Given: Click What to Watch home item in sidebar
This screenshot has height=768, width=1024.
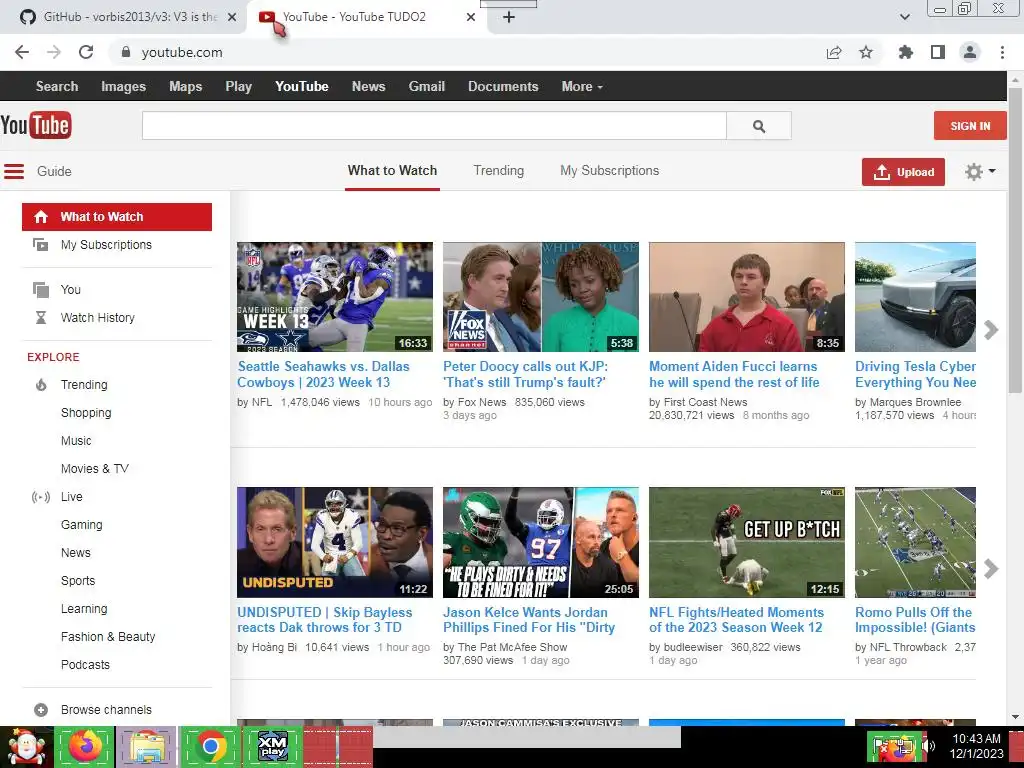Looking at the screenshot, I should pos(117,217).
